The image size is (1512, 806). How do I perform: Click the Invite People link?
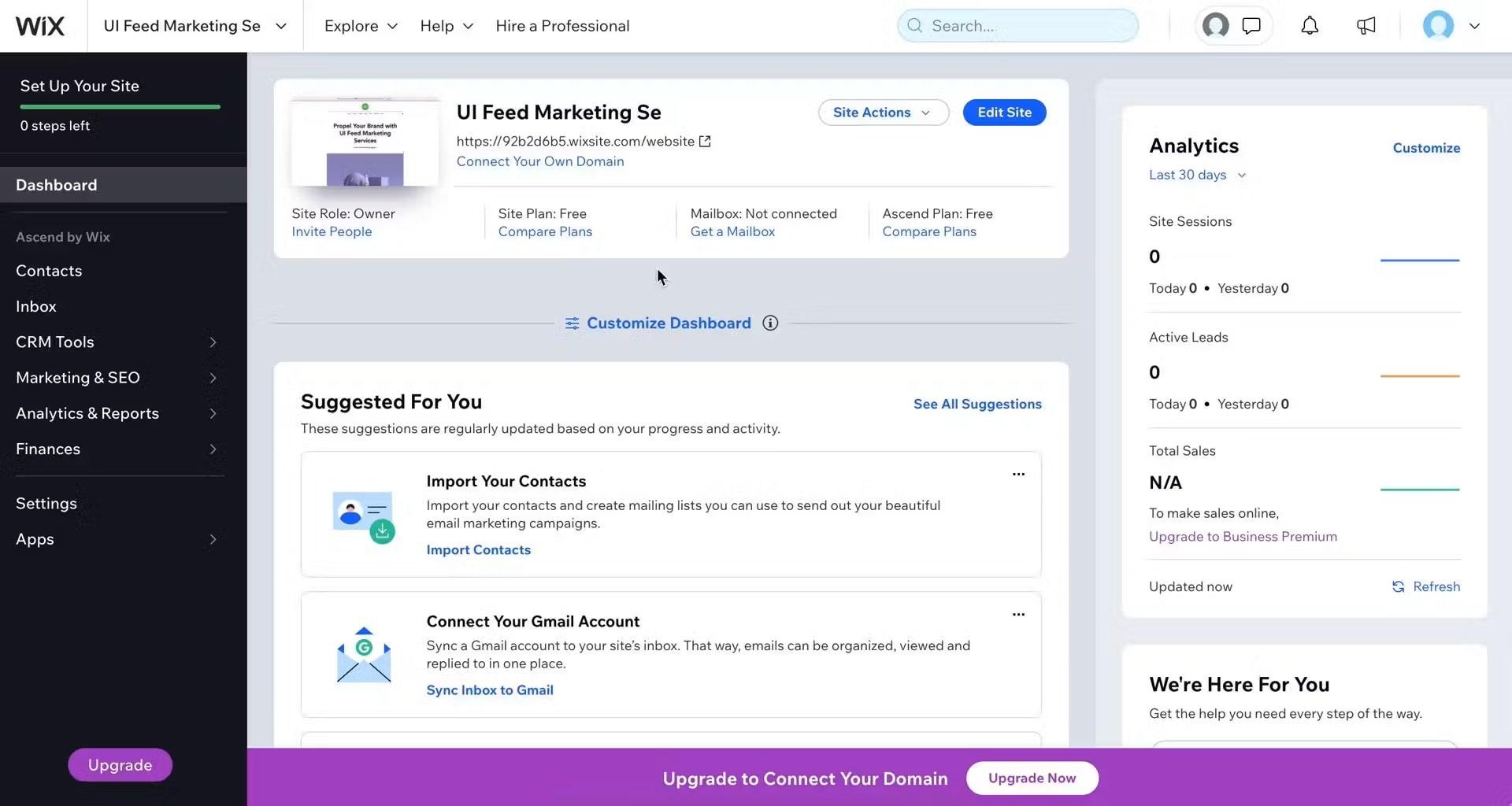click(332, 231)
